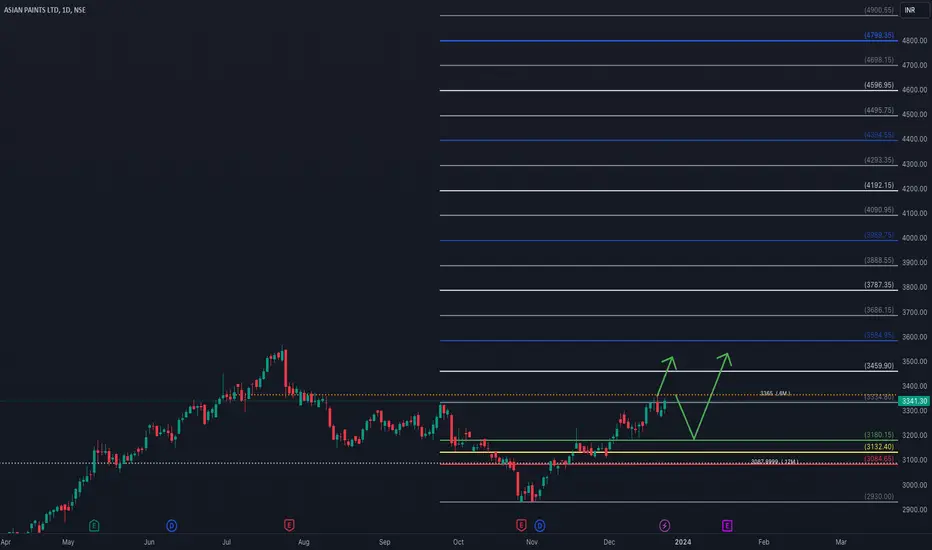Click the purple lightning event marker
Screen dimensions: 932x550
pos(665,526)
